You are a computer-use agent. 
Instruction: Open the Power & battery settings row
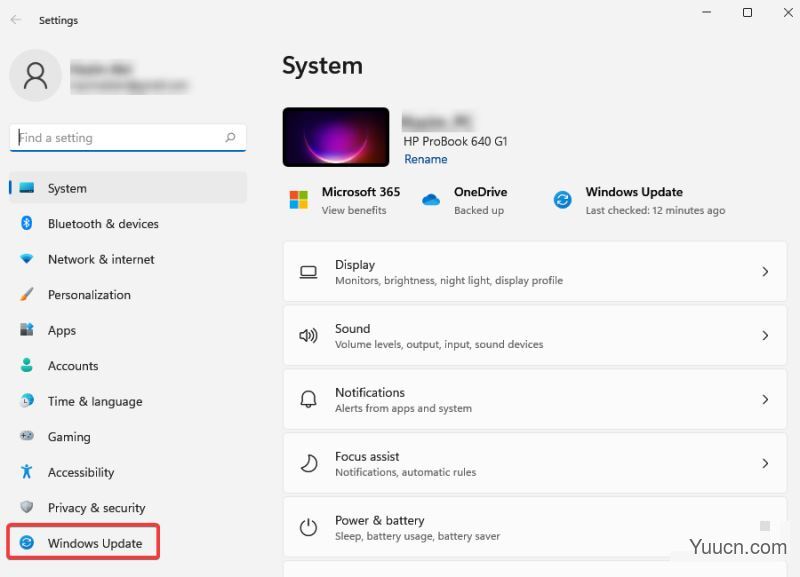pyautogui.click(x=535, y=528)
